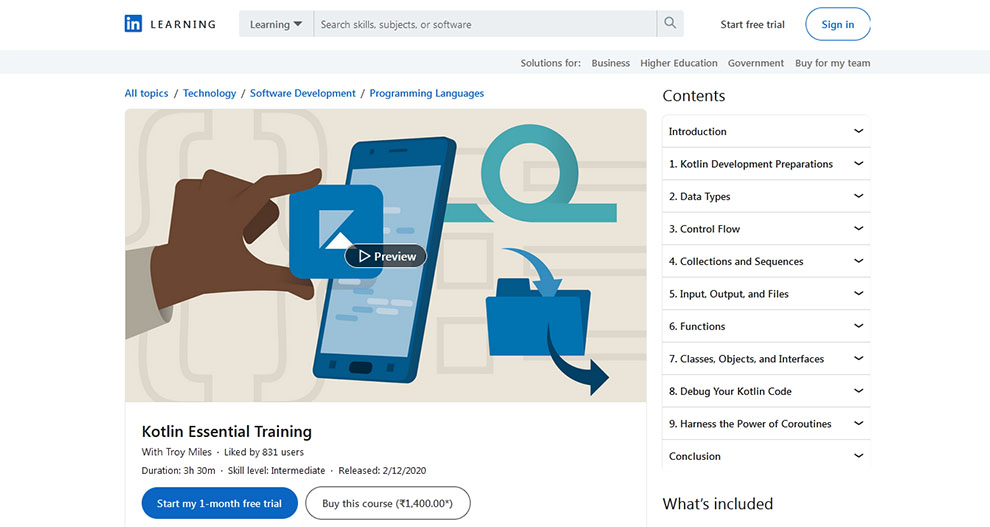Click the search skills input field

[485, 24]
